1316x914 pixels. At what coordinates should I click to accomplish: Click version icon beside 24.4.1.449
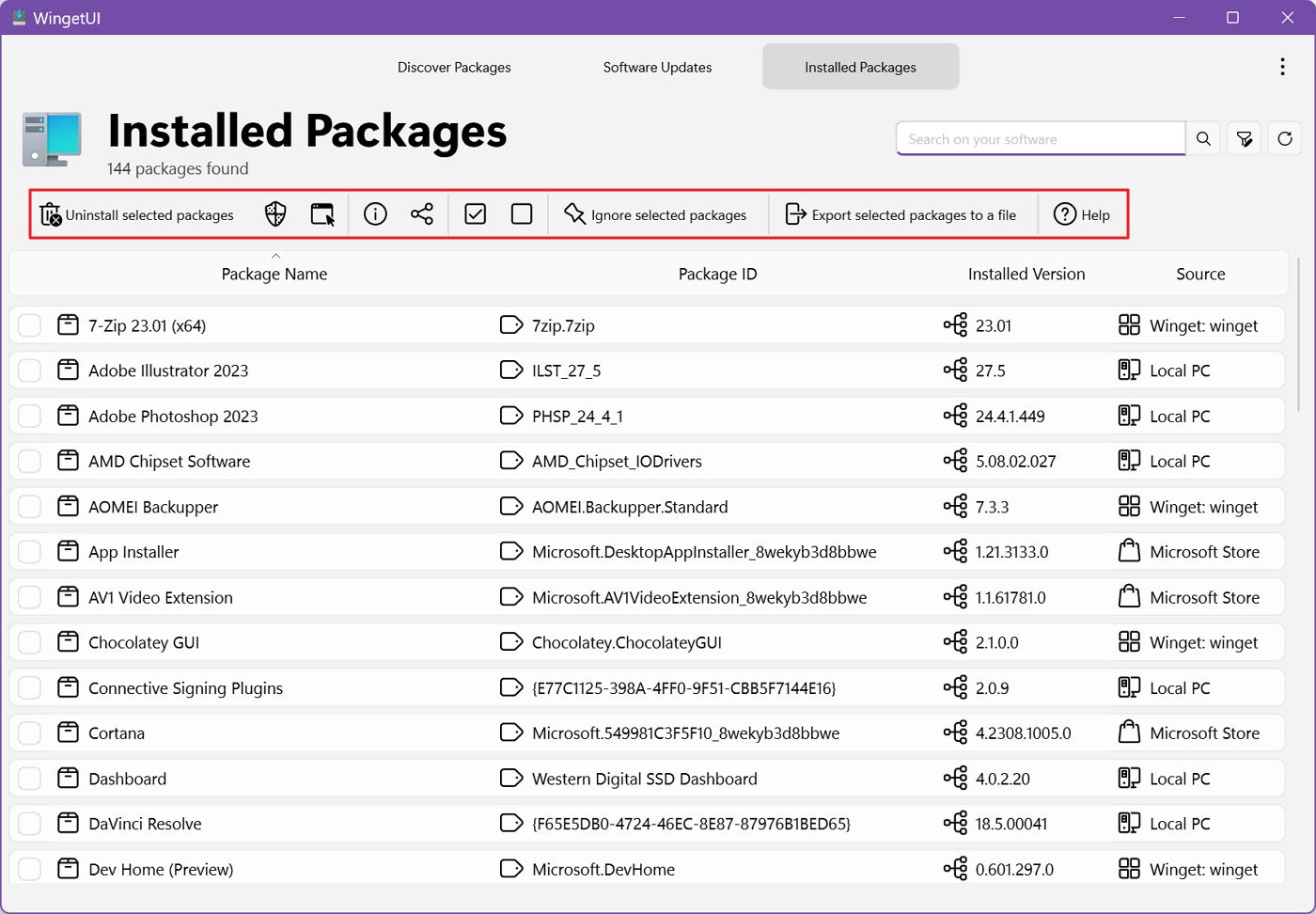[x=955, y=416]
